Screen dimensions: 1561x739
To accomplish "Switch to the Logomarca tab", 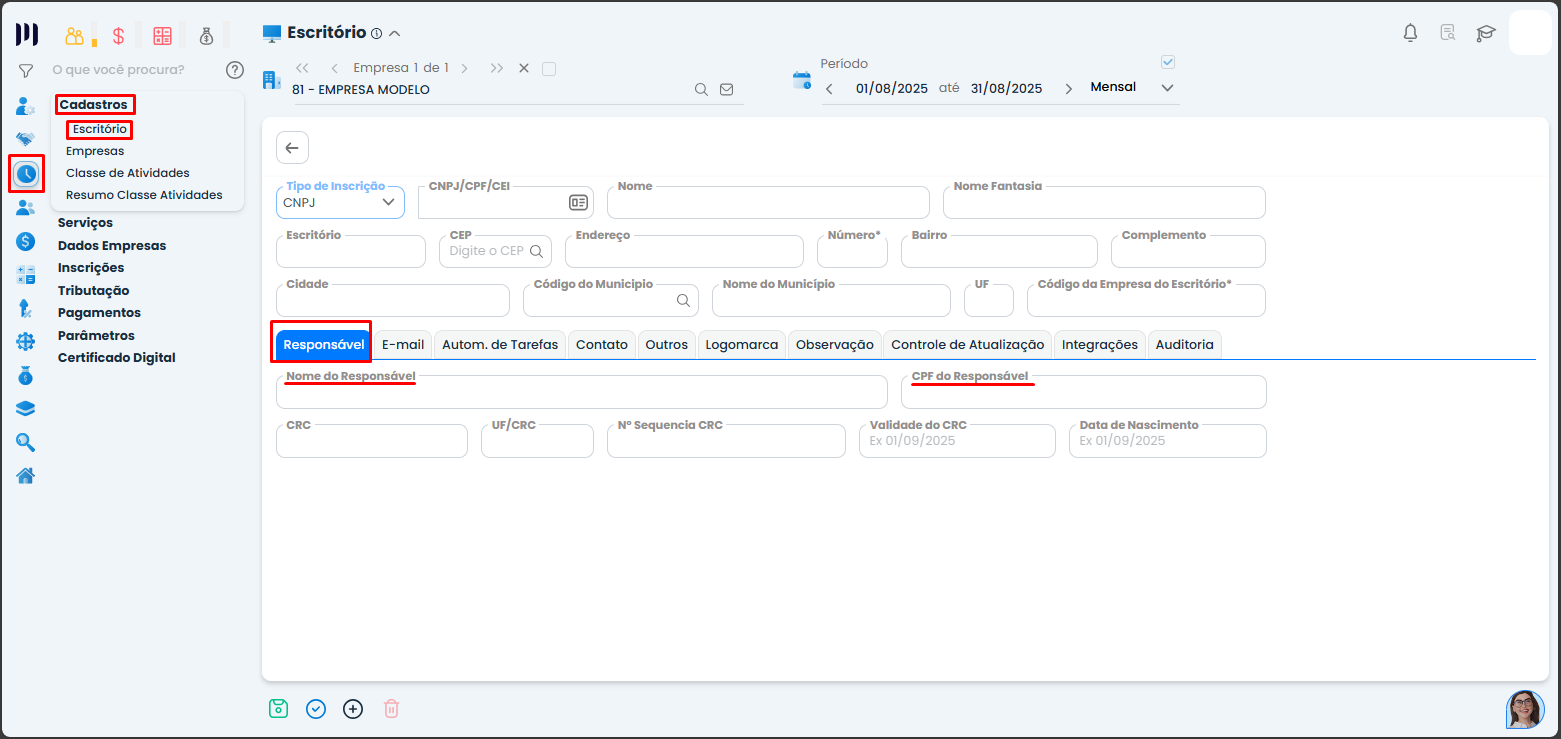I will 741,344.
